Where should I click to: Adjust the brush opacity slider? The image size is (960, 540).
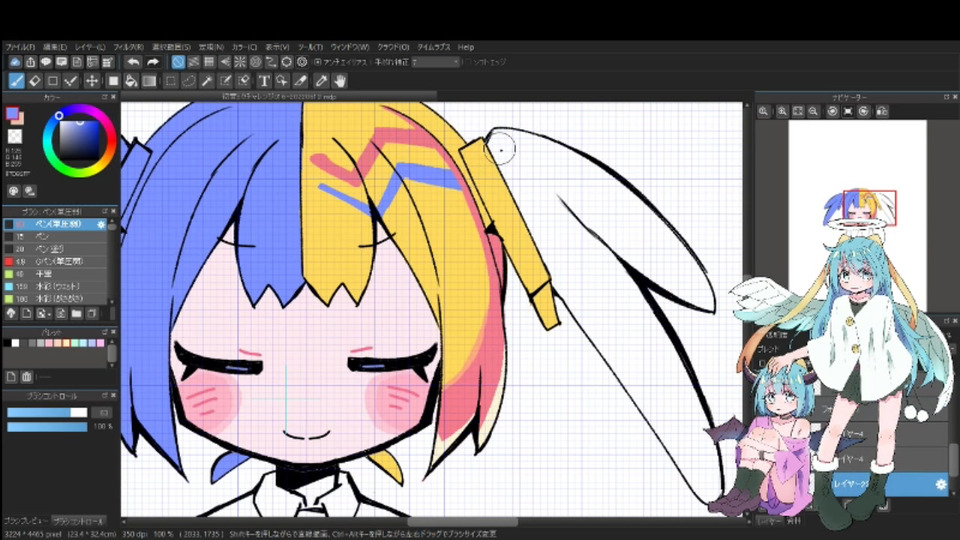click(47, 427)
